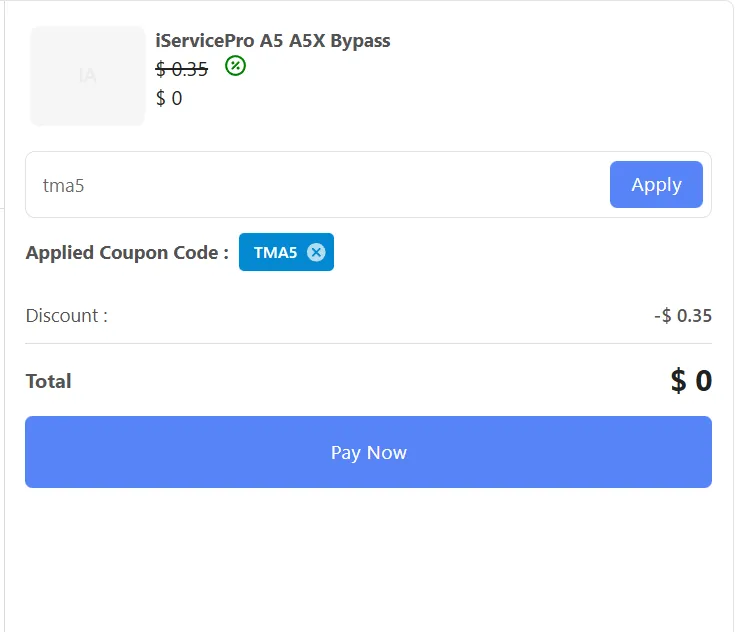736x632 pixels.
Task: Click the -$ 0.35 discount amount
Action: (x=683, y=316)
